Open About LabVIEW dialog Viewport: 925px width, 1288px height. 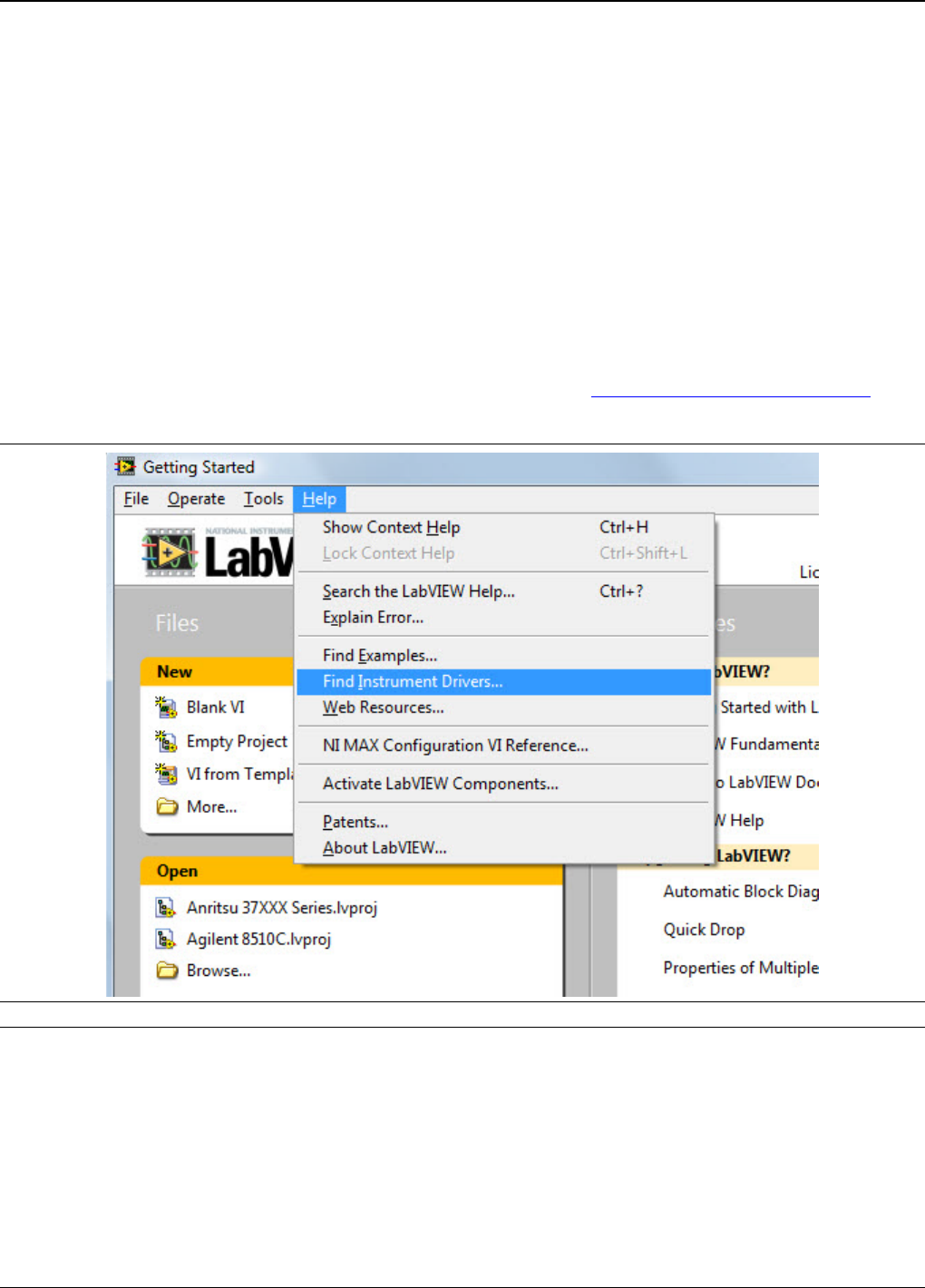click(x=504, y=848)
